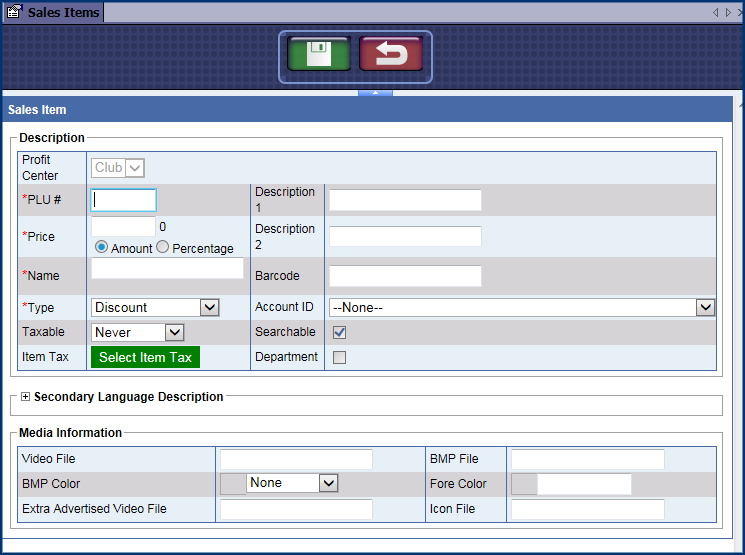This screenshot has height=555, width=745.
Task: Click the Sales Items tab icon
Action: click(15, 12)
